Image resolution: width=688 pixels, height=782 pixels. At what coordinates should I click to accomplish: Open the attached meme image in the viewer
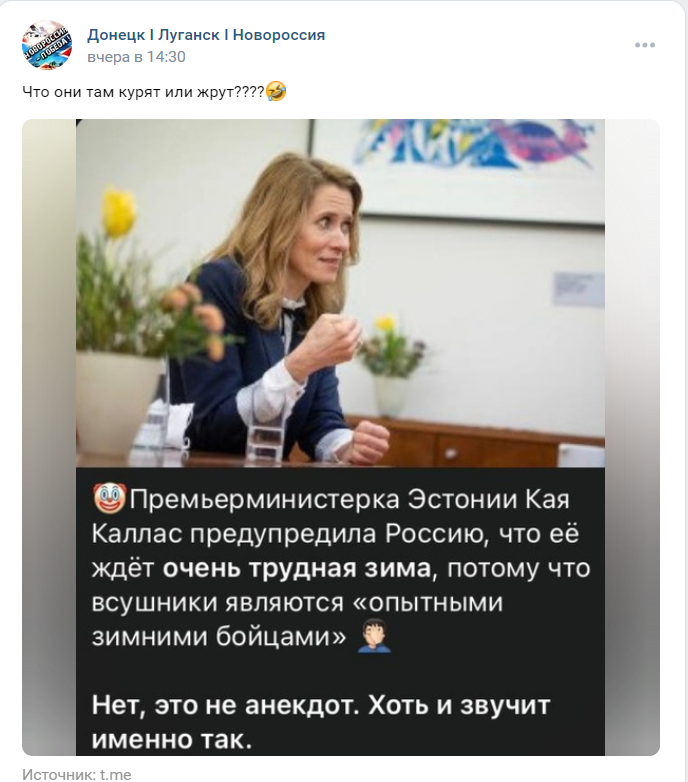pos(341,437)
